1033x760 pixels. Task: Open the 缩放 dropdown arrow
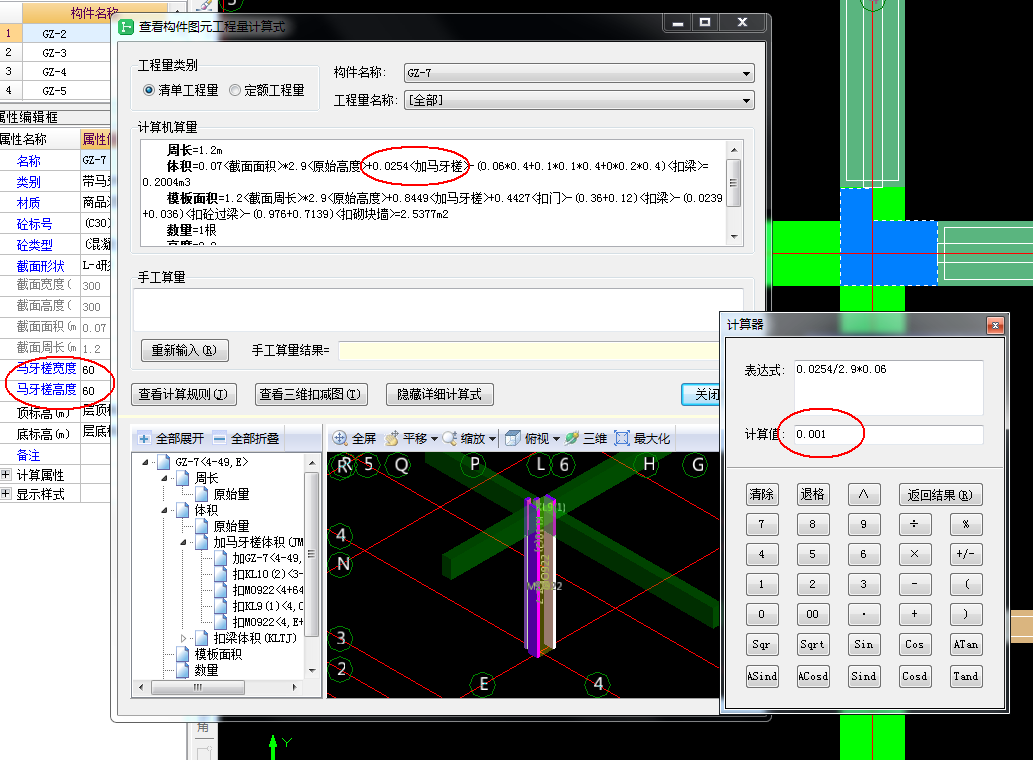pyautogui.click(x=492, y=439)
